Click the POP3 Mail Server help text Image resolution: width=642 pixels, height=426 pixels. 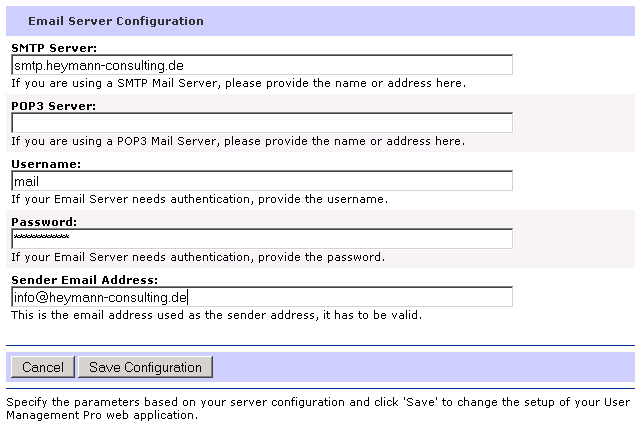[x=238, y=141]
